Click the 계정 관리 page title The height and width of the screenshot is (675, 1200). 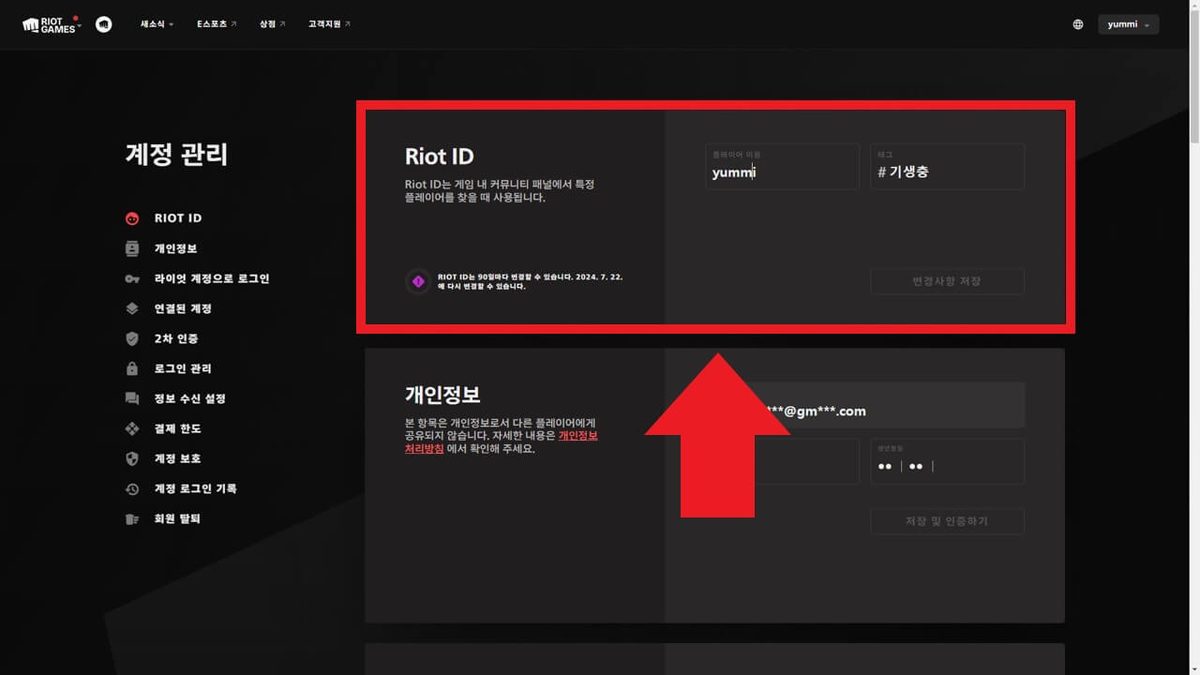(x=177, y=154)
